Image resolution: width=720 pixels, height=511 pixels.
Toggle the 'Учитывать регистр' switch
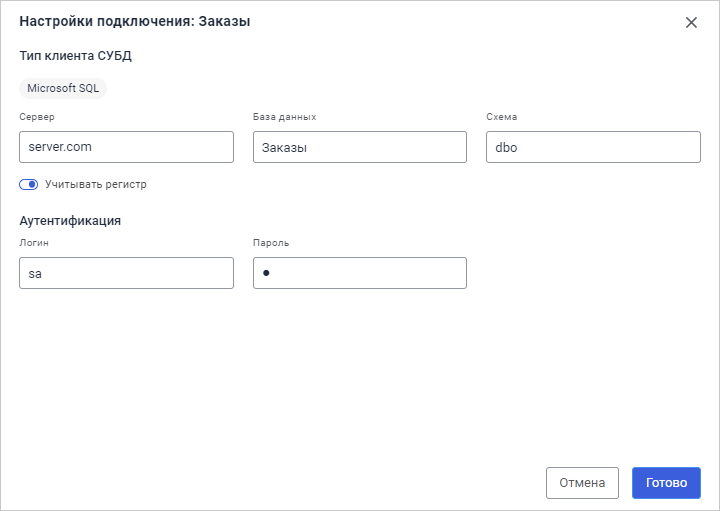[x=28, y=184]
